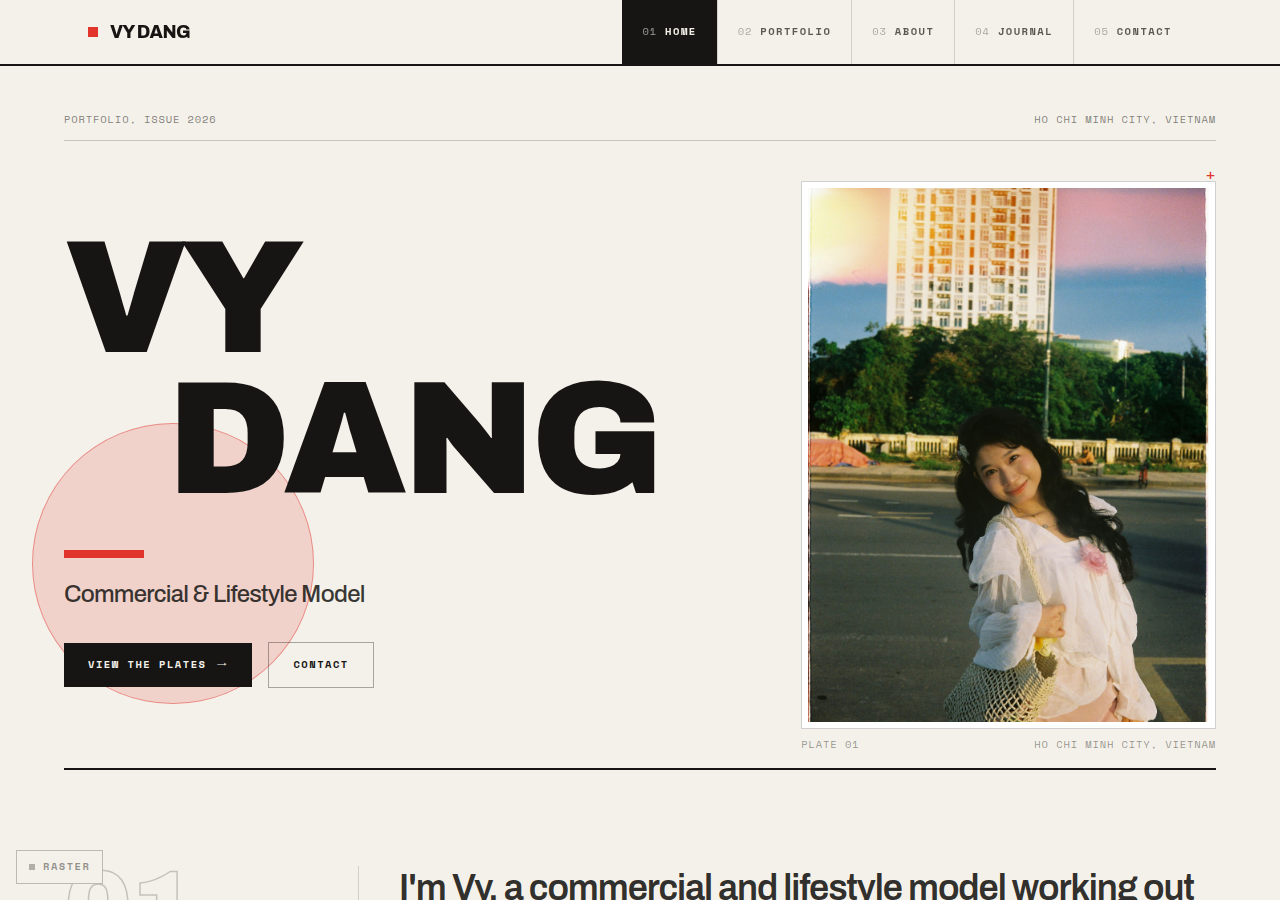
Task: Open the Journal nav tab
Action: [x=1014, y=32]
